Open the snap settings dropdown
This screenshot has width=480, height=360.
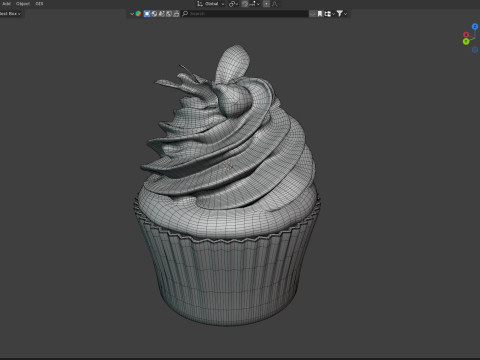pos(255,4)
